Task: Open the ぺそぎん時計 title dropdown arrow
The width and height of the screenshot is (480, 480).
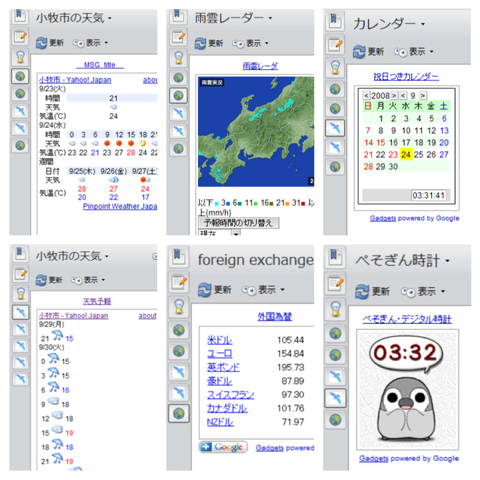Action: 447,261
